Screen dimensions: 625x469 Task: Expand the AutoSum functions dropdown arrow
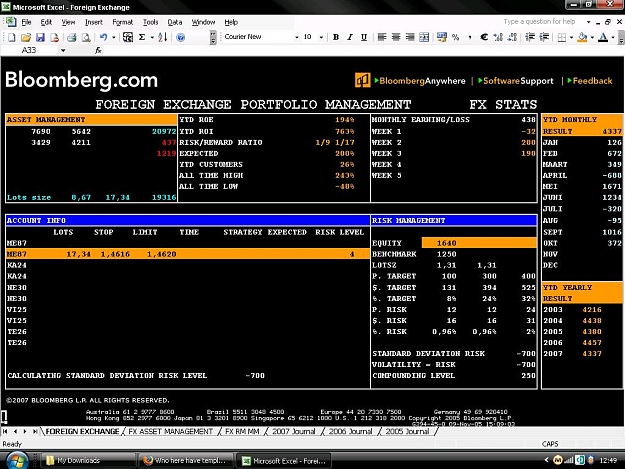(x=152, y=37)
